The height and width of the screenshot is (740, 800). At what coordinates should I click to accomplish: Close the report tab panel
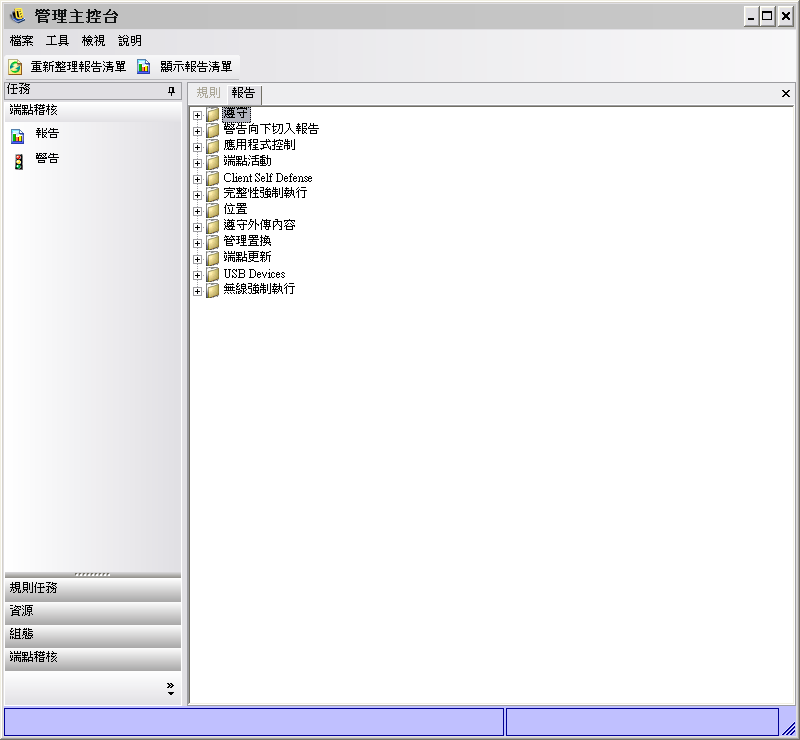(x=786, y=93)
